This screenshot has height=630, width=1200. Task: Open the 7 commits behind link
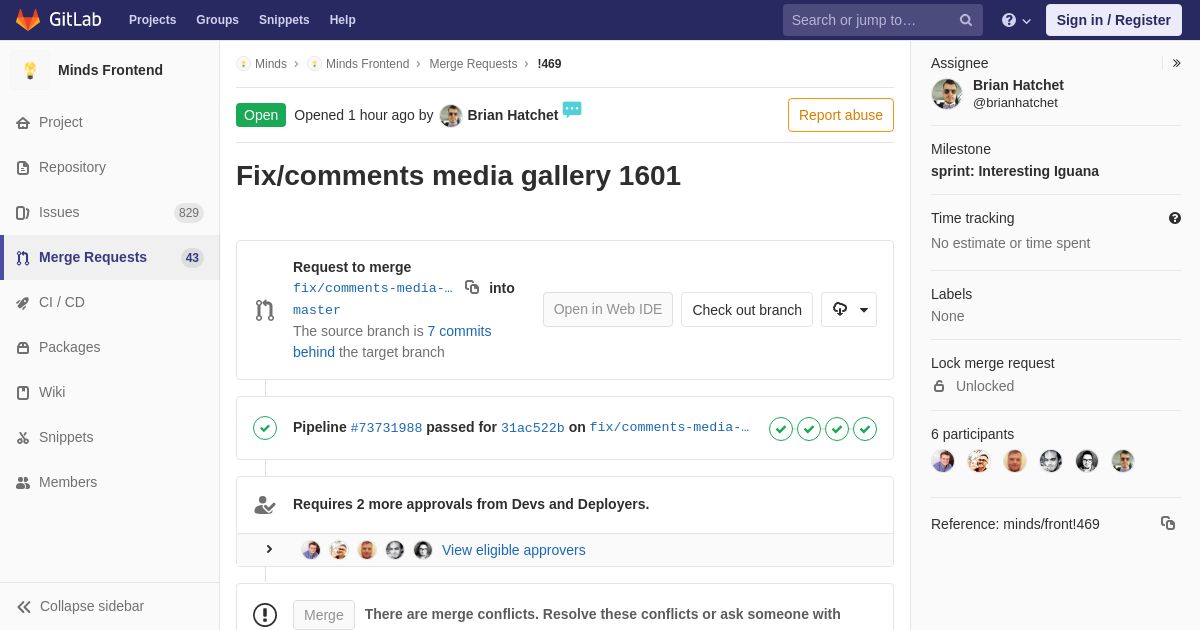pos(459,331)
